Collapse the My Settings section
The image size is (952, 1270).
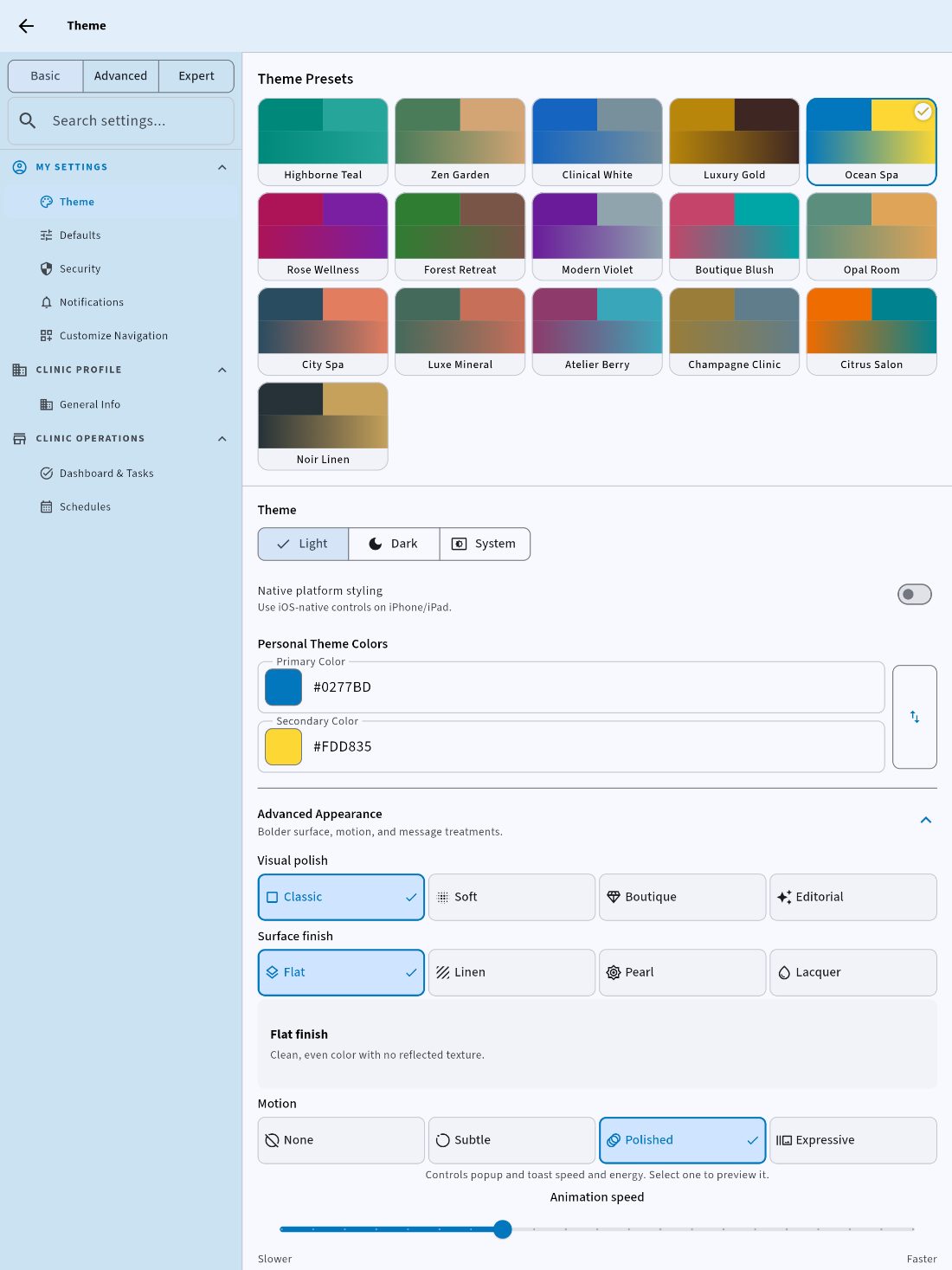point(222,167)
